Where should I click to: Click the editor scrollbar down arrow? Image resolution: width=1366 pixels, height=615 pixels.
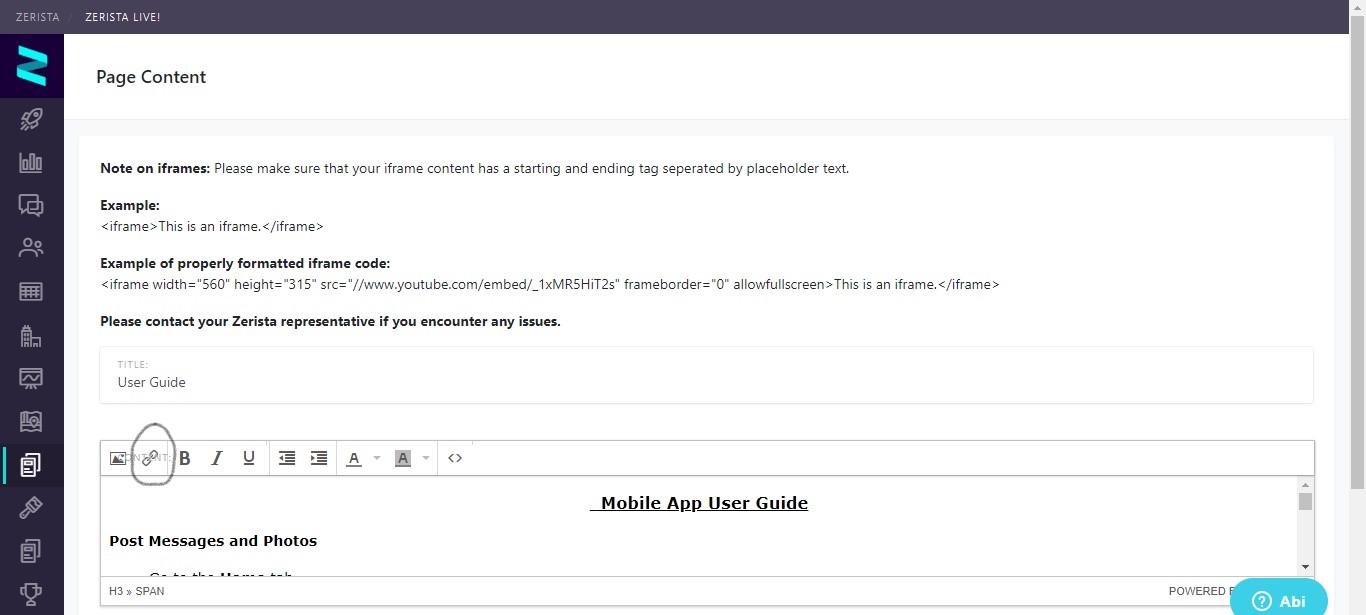point(1305,567)
